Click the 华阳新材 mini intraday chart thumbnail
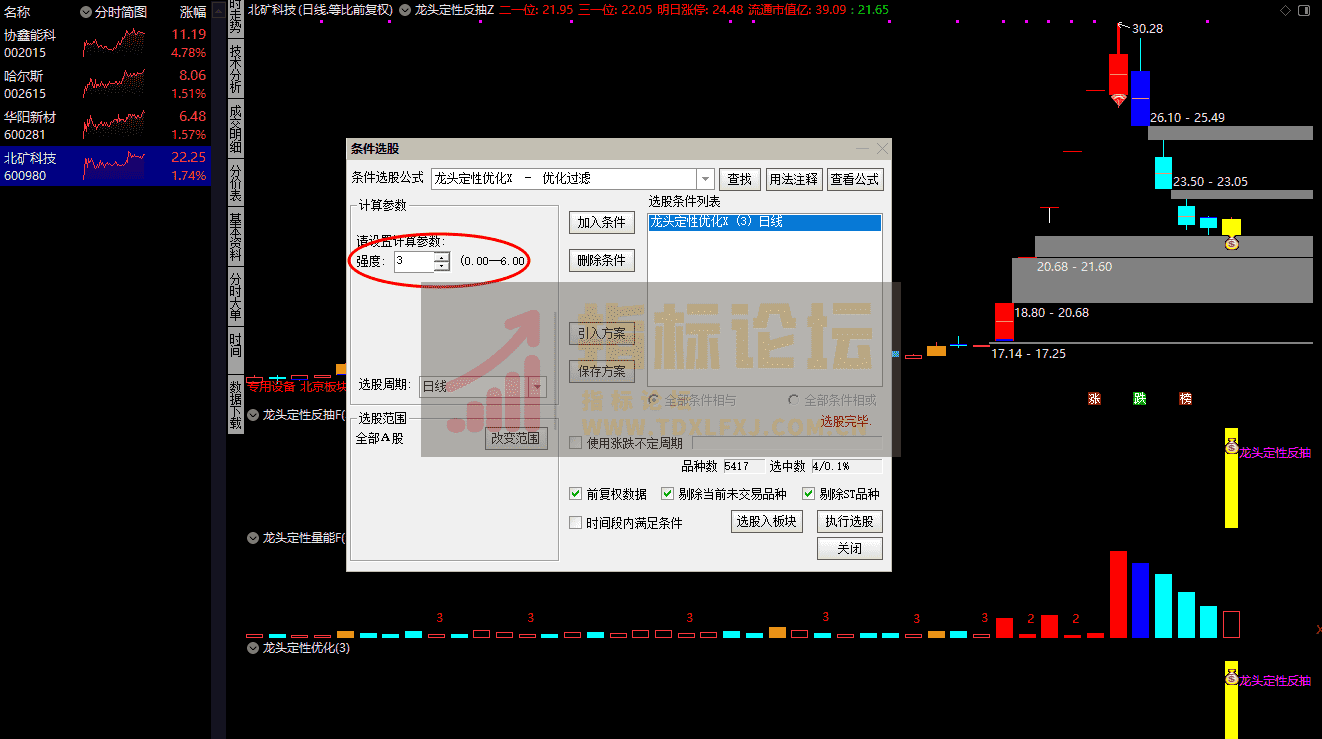The image size is (1322, 739). coord(113,125)
